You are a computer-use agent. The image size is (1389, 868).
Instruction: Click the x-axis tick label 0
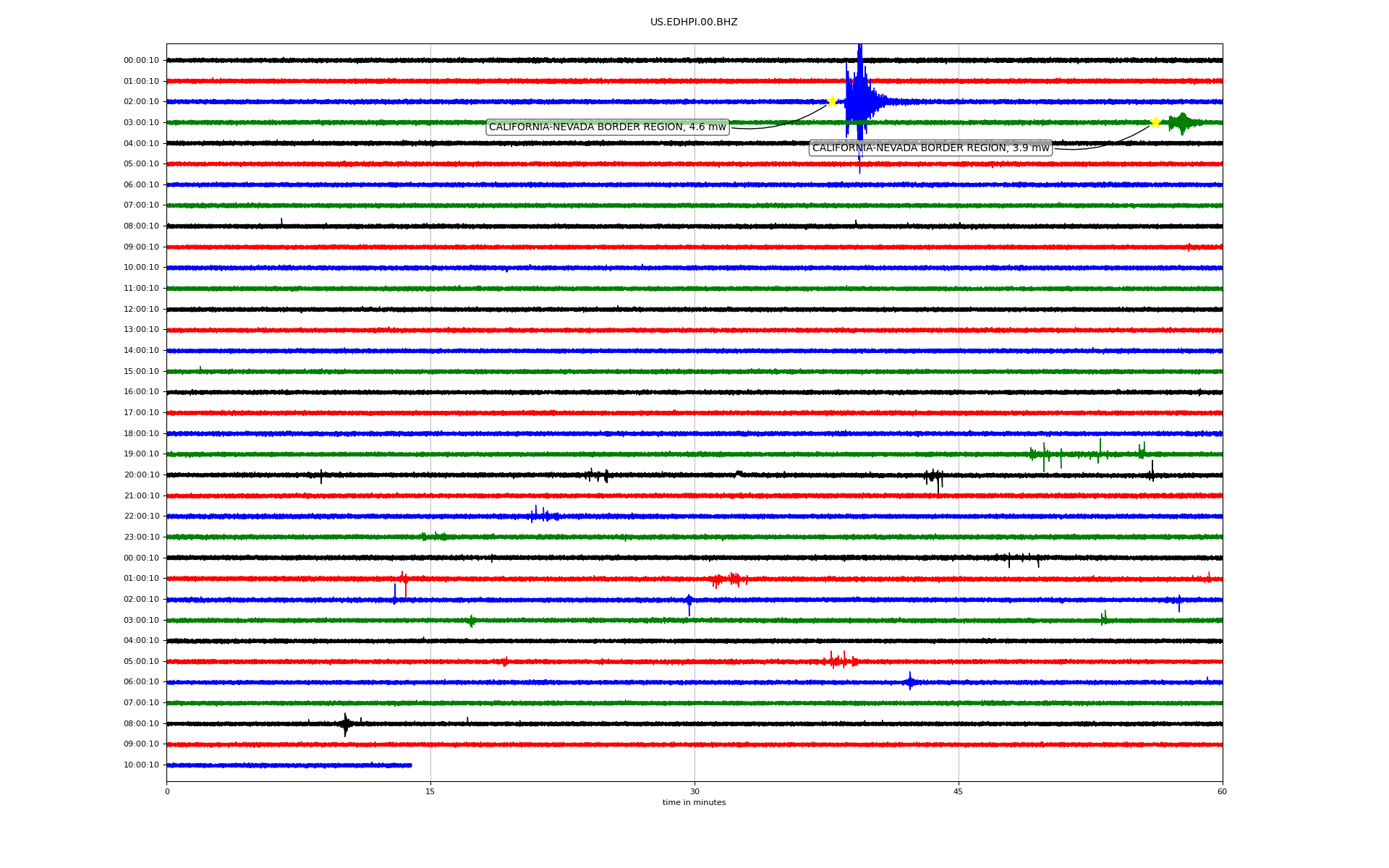coord(167,792)
